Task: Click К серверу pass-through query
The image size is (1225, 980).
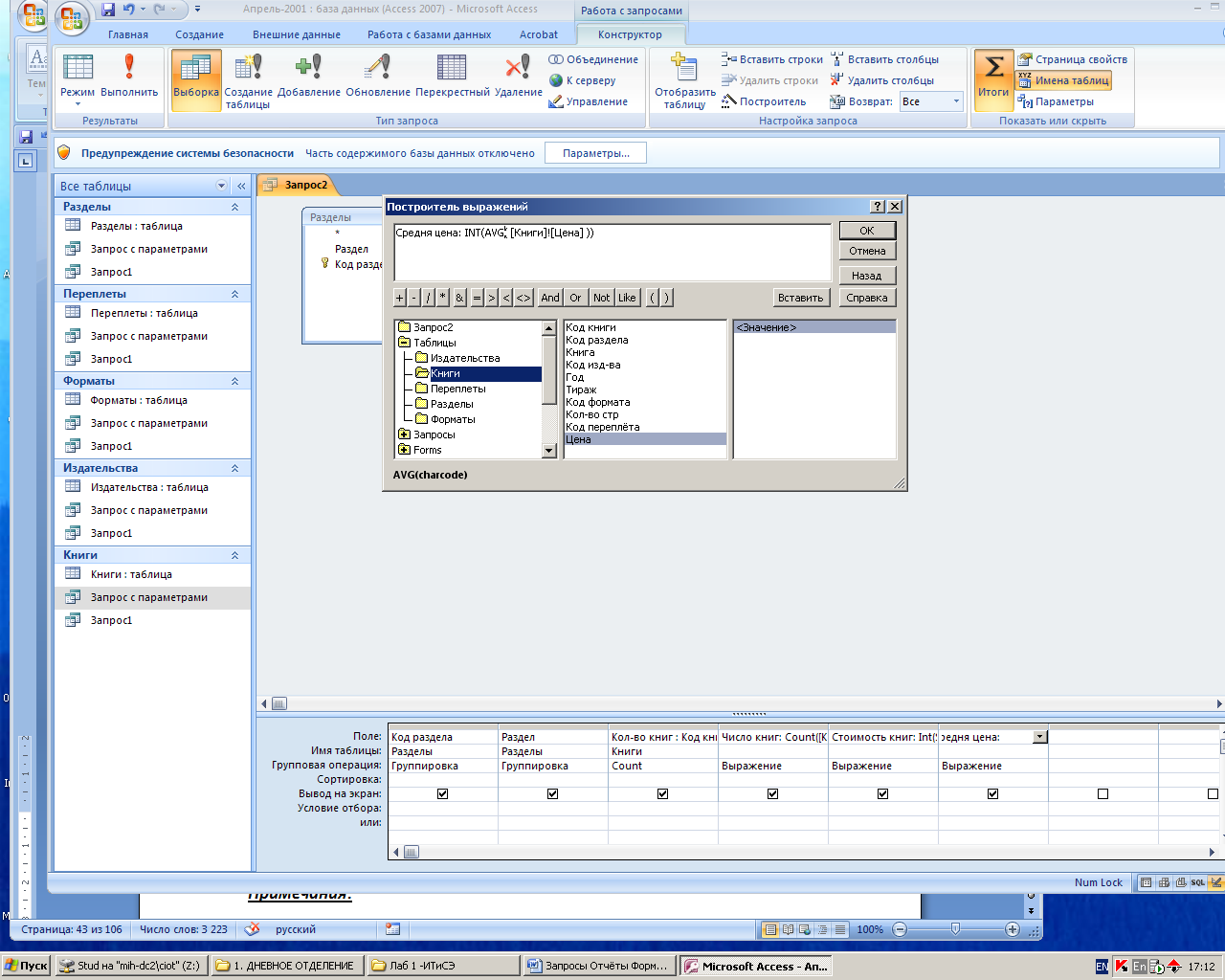Action: (583, 80)
